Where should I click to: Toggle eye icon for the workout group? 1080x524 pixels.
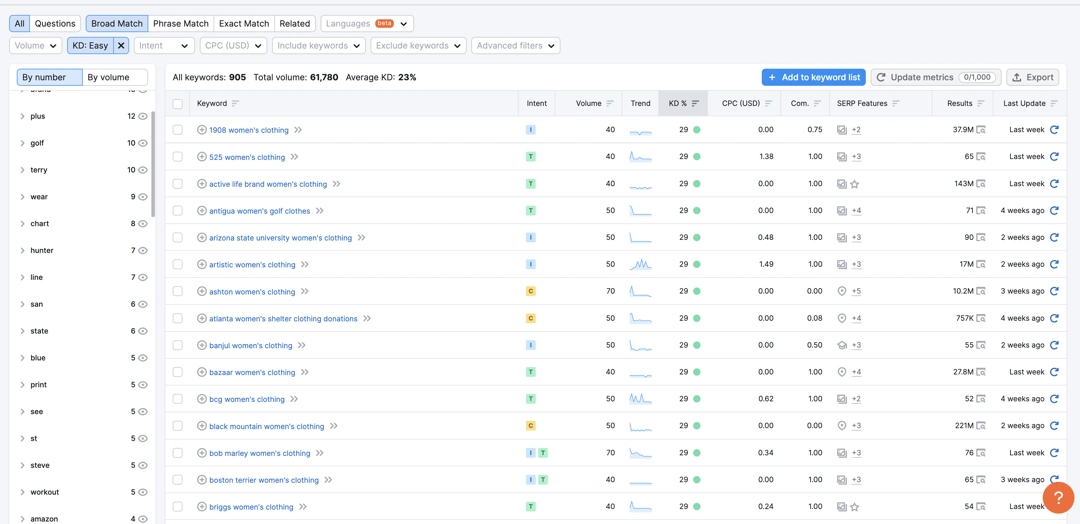click(143, 492)
